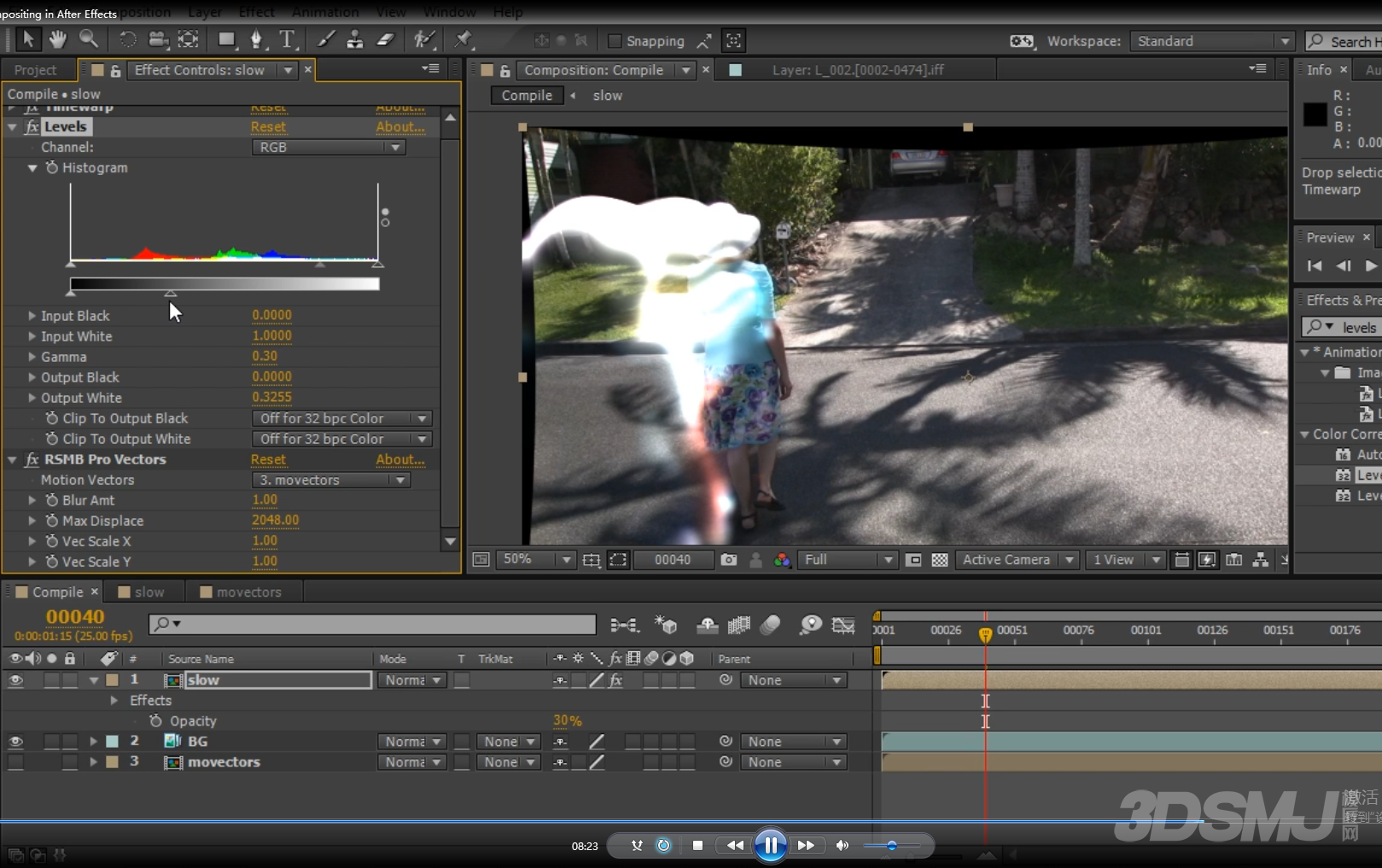Select the Puppet Pin tool
The width and height of the screenshot is (1382, 868).
point(463,39)
